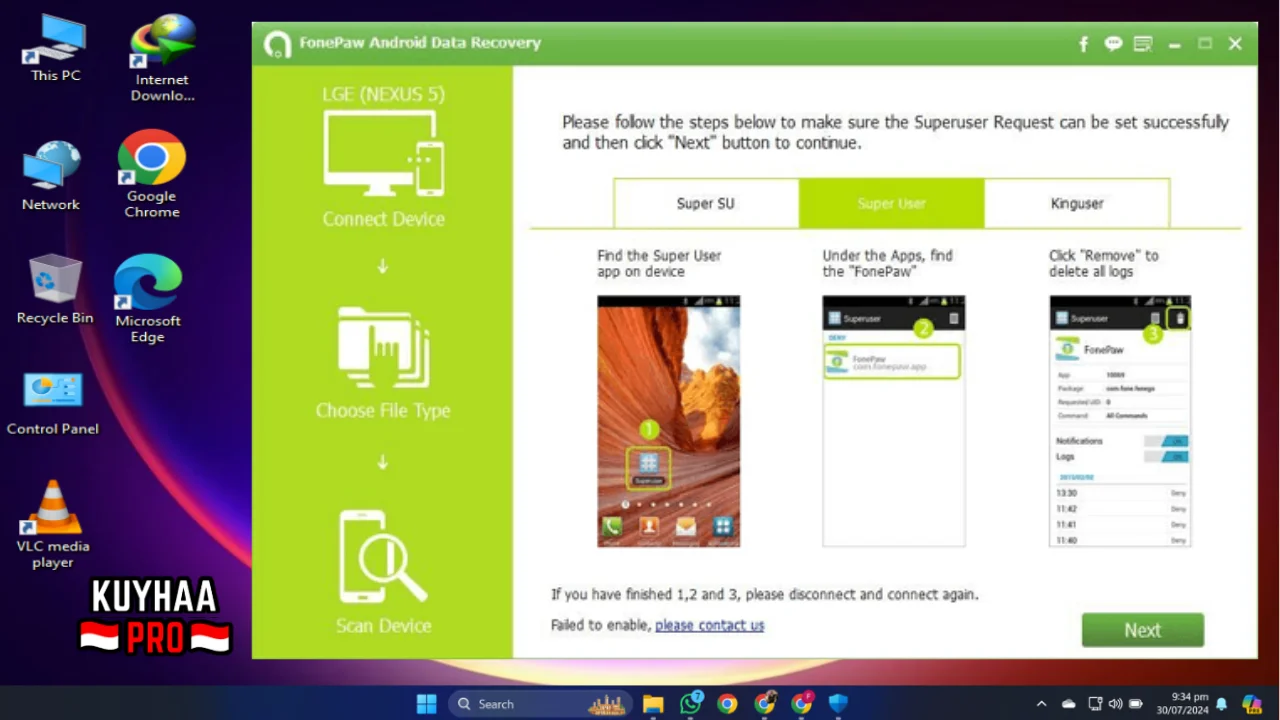This screenshot has height=720, width=1280.
Task: Select Microsoft Edge desktop shortcut
Action: (x=147, y=298)
